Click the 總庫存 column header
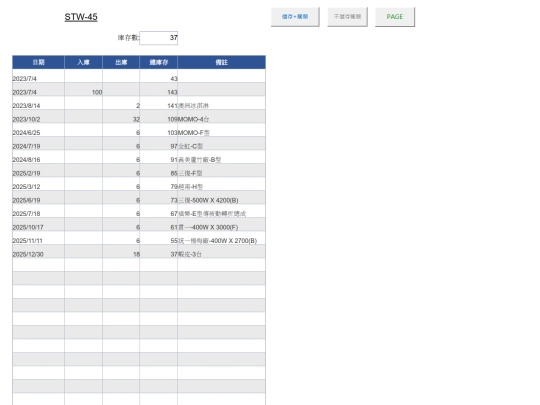 [x=158, y=62]
